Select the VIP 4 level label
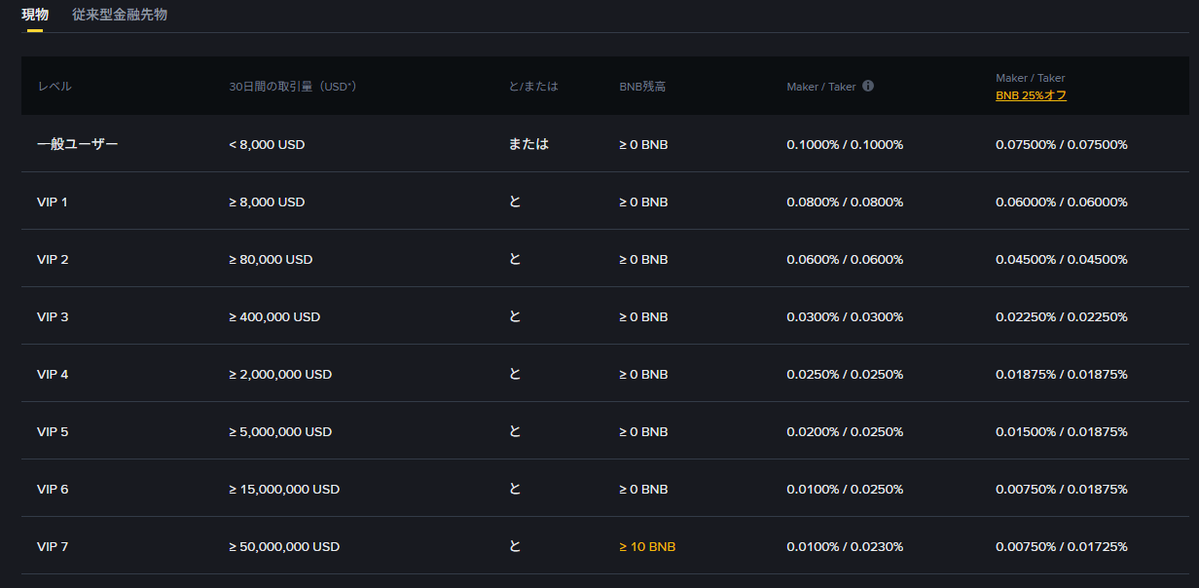 [53, 374]
